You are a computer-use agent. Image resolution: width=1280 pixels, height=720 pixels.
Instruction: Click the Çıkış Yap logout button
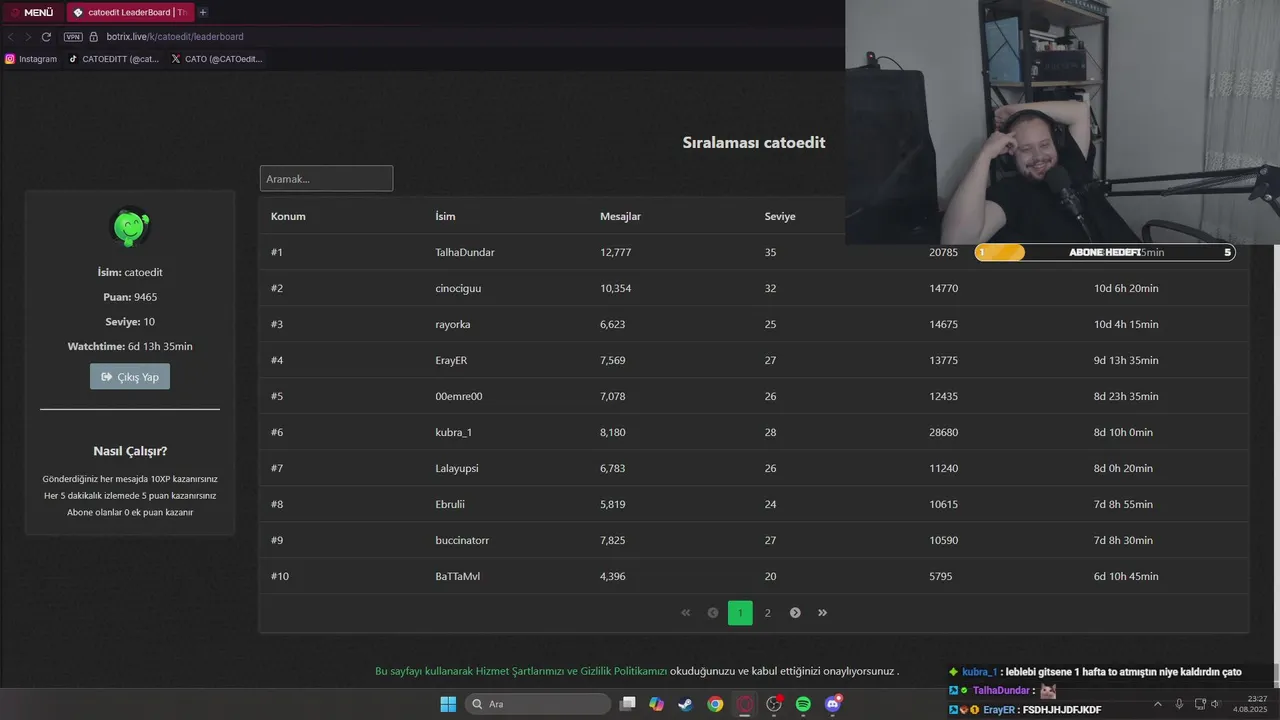click(130, 376)
